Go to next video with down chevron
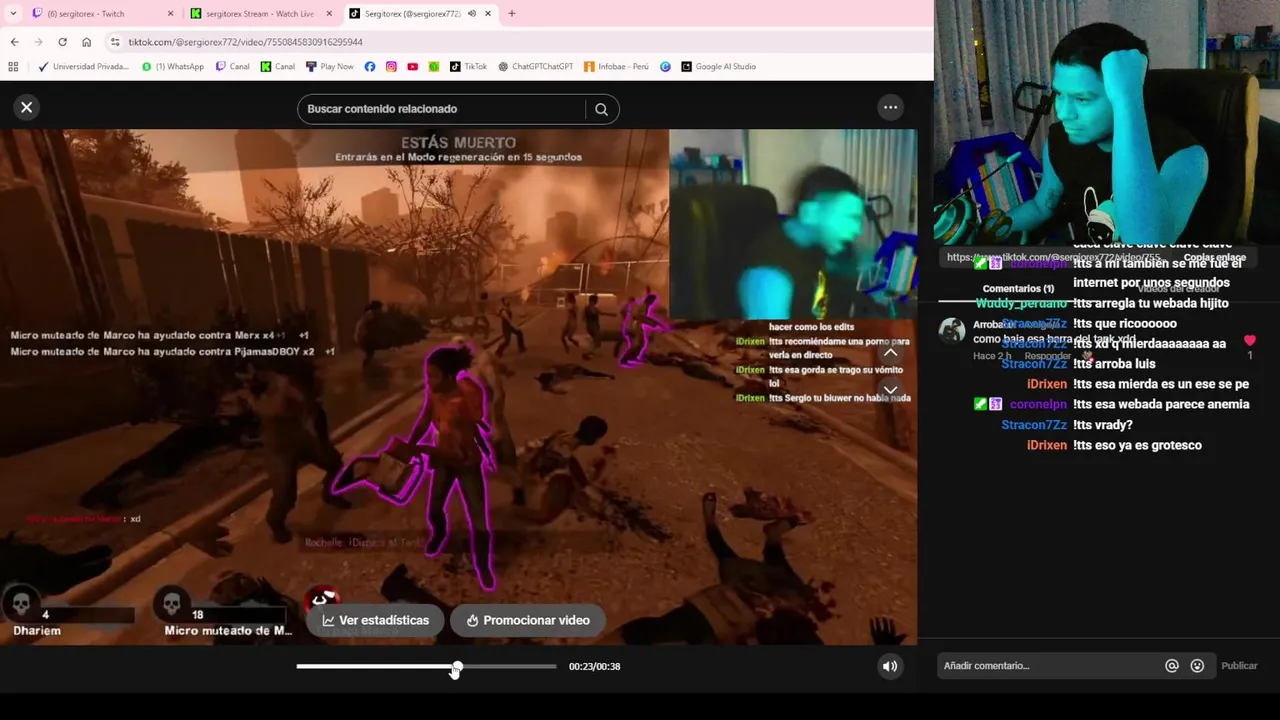Screen dimensions: 1280x720 (890, 390)
